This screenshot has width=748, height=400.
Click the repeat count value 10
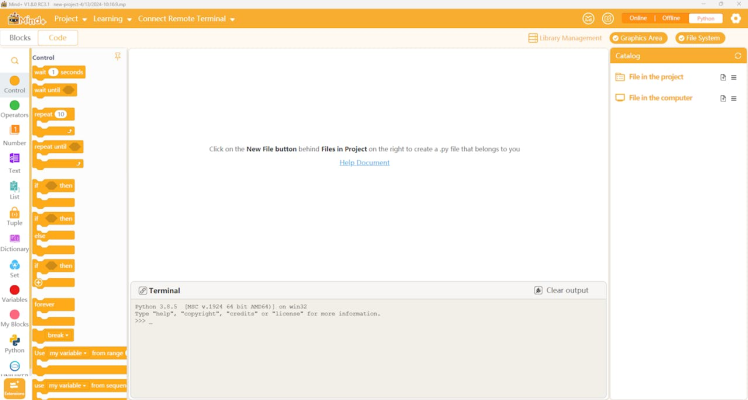(x=61, y=114)
